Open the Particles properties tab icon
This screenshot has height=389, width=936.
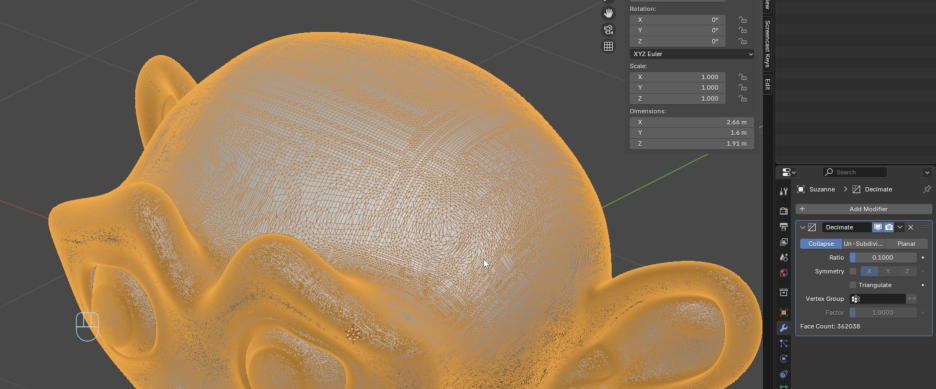click(784, 344)
